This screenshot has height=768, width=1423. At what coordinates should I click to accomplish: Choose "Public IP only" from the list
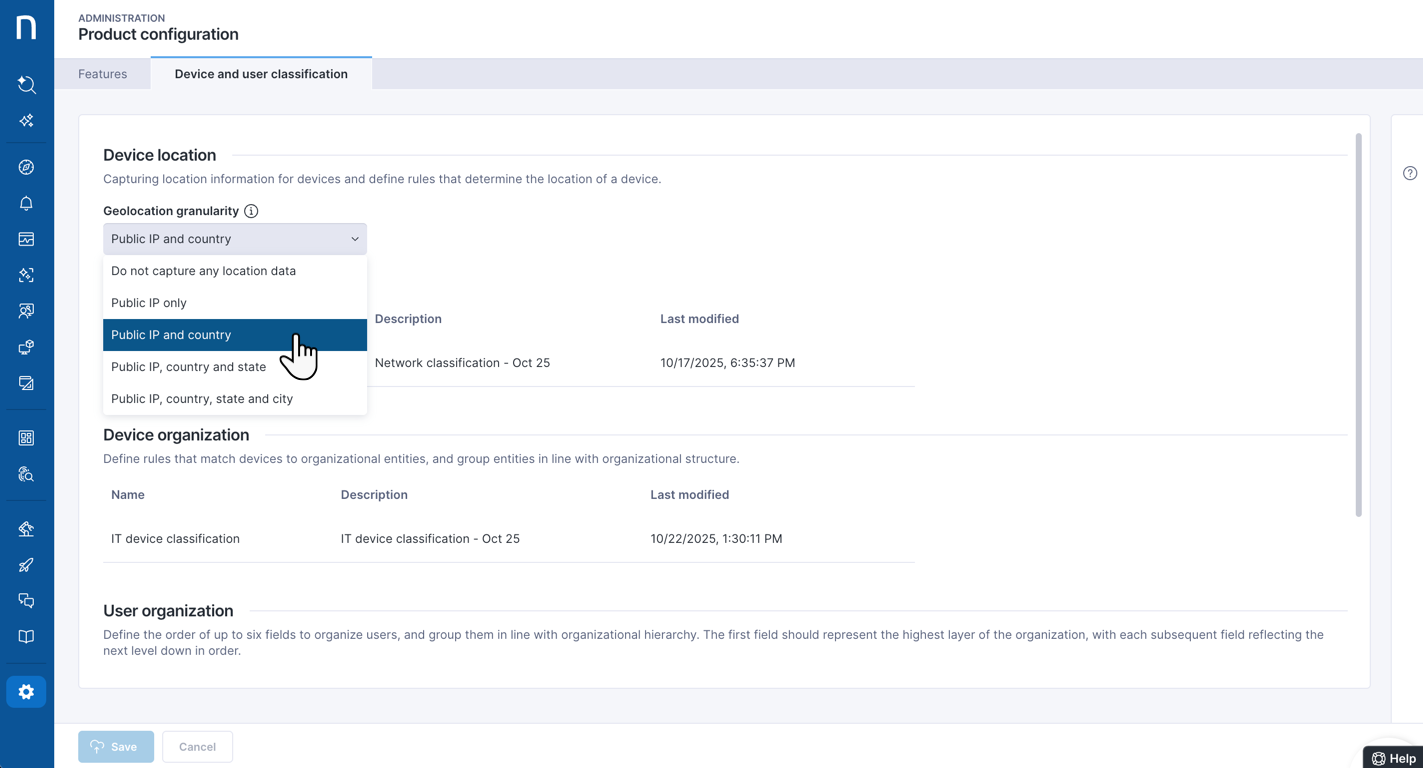coord(149,303)
